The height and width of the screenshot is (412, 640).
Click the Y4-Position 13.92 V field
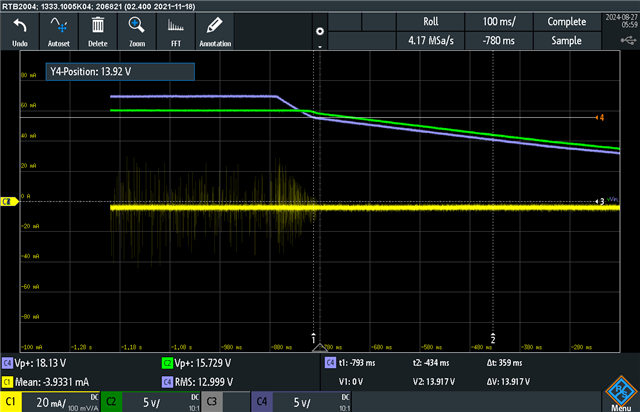[120, 72]
